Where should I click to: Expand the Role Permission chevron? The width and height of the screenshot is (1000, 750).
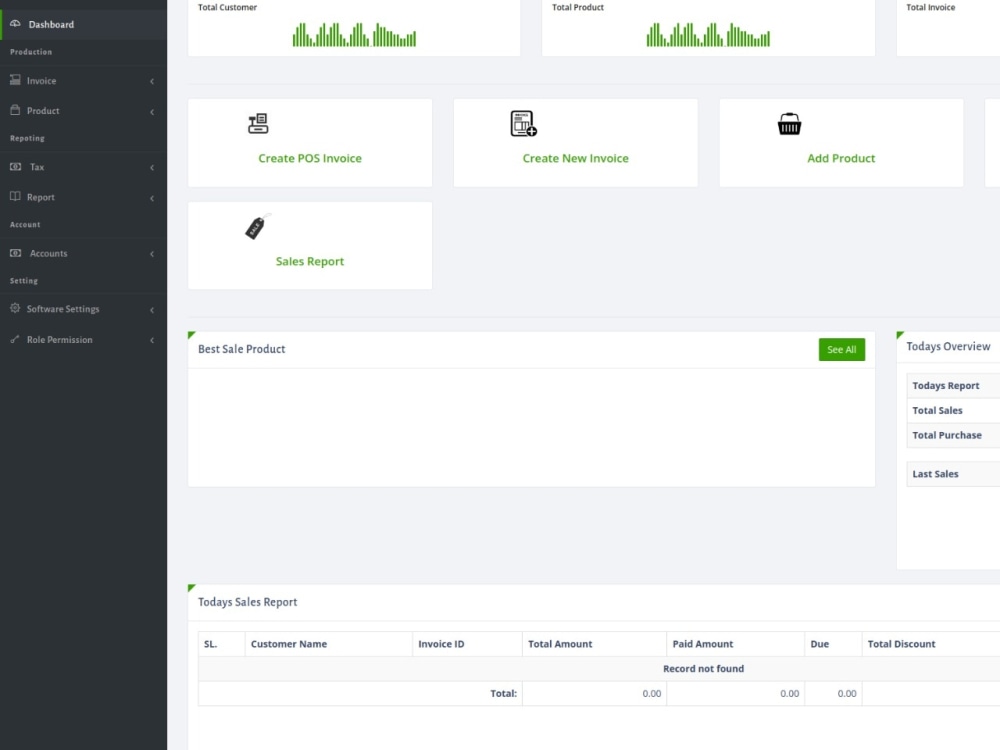[152, 340]
